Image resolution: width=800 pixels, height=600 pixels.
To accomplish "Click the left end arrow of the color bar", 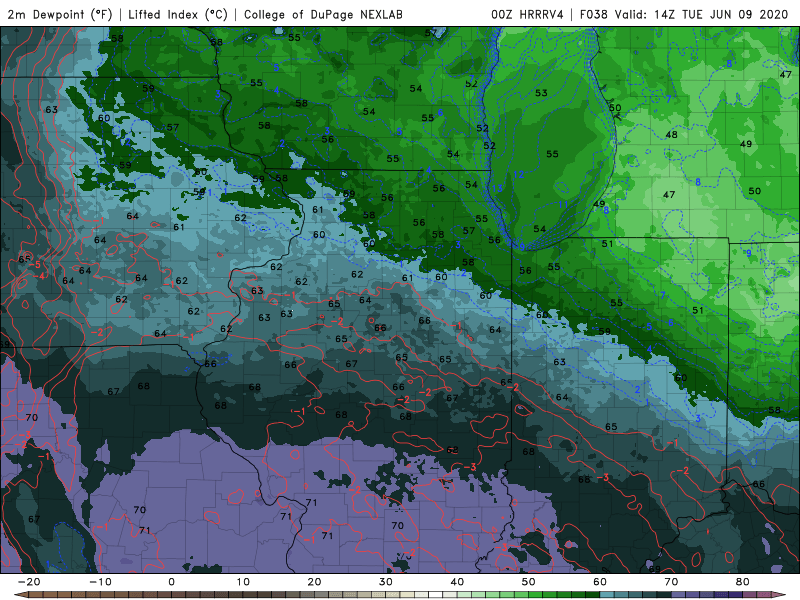I will (x=20, y=595).
